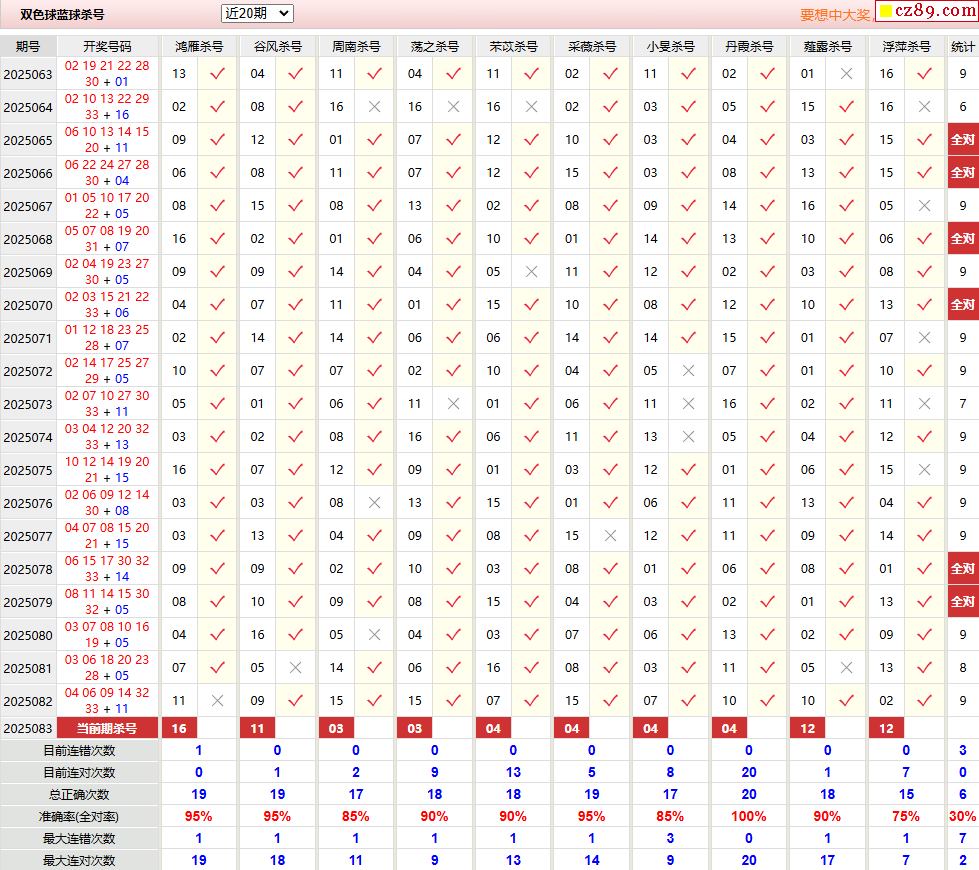Image resolution: width=979 pixels, height=870 pixels.
Task: Click the 总正确次数 row label
Action: click(79, 794)
